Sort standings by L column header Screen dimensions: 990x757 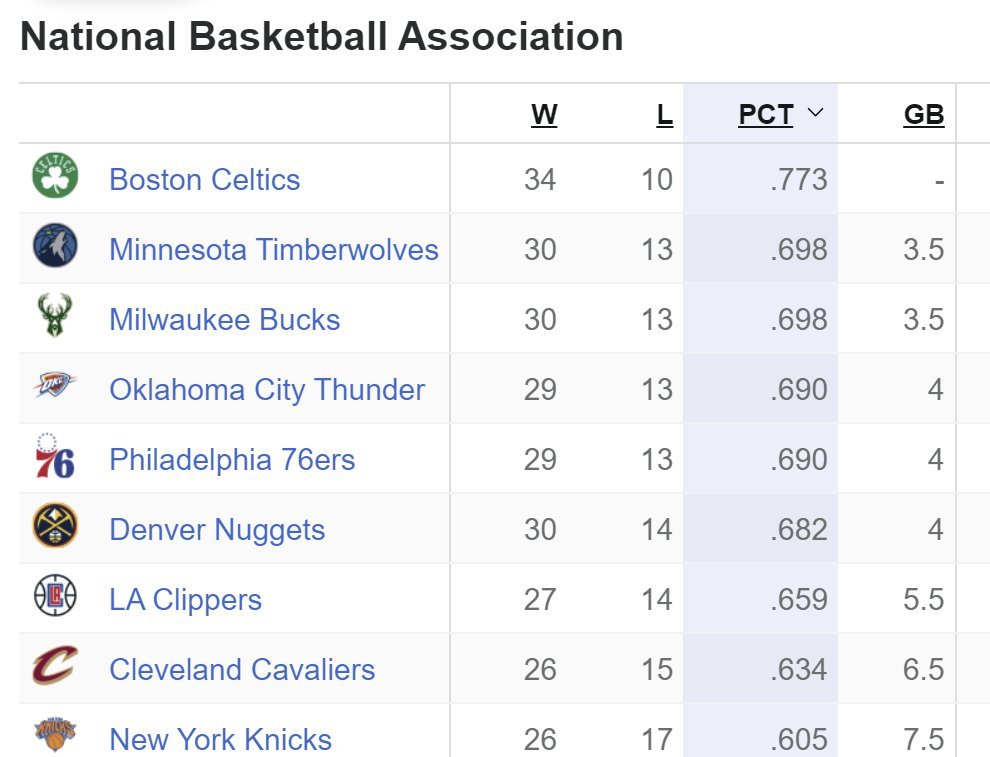664,115
